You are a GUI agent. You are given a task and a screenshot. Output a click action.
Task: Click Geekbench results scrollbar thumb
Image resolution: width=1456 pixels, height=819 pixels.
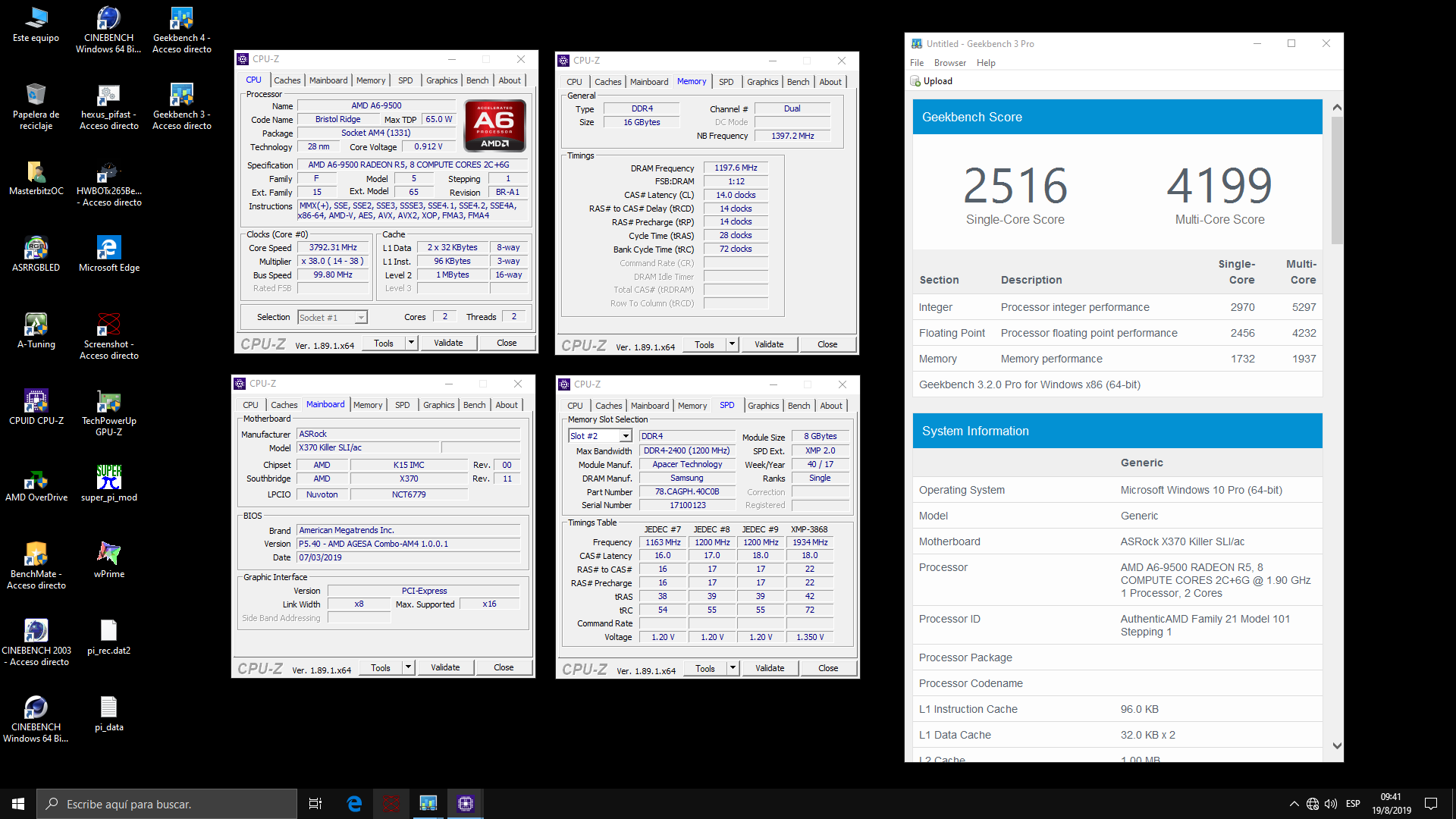1337,180
